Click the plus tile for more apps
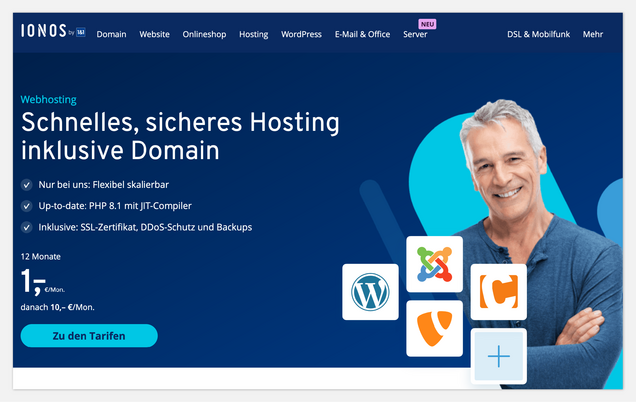 pyautogui.click(x=498, y=356)
